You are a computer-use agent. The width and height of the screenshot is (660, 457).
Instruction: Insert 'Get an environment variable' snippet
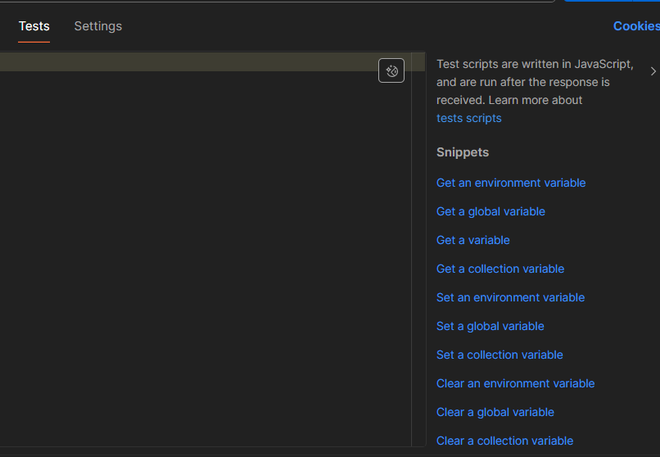[511, 183]
